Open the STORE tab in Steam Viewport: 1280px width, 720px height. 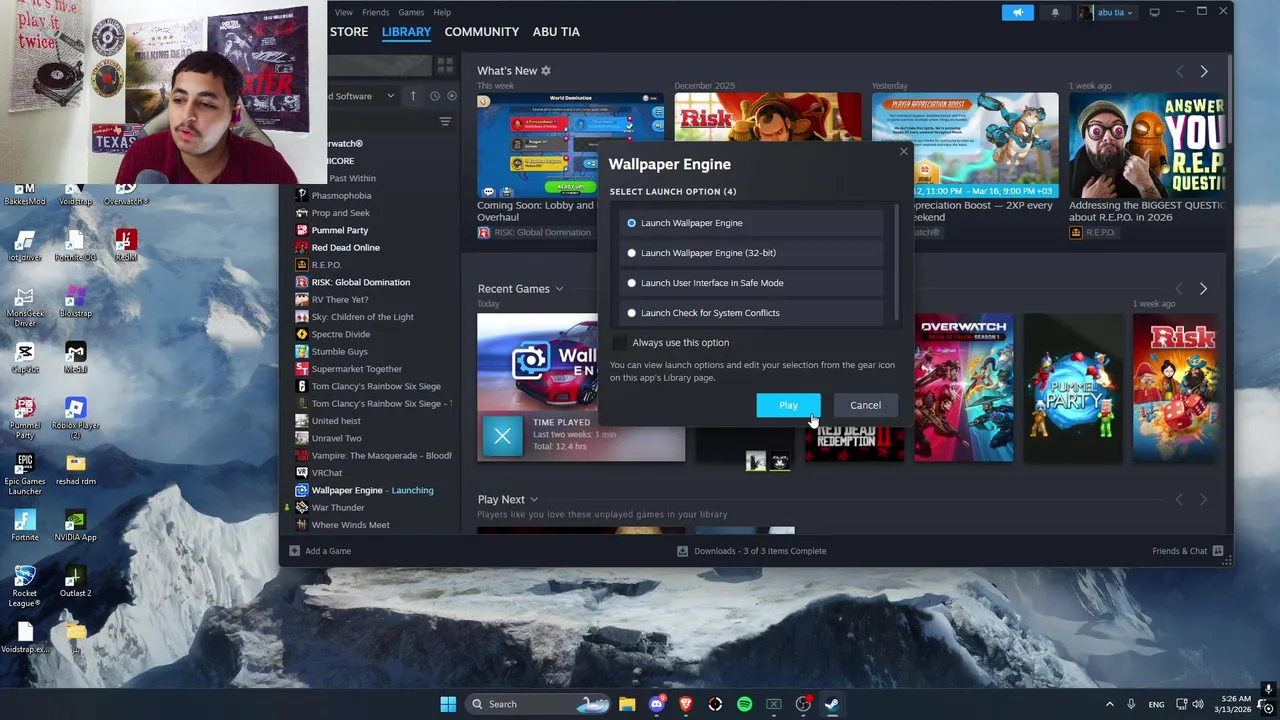pyautogui.click(x=349, y=32)
